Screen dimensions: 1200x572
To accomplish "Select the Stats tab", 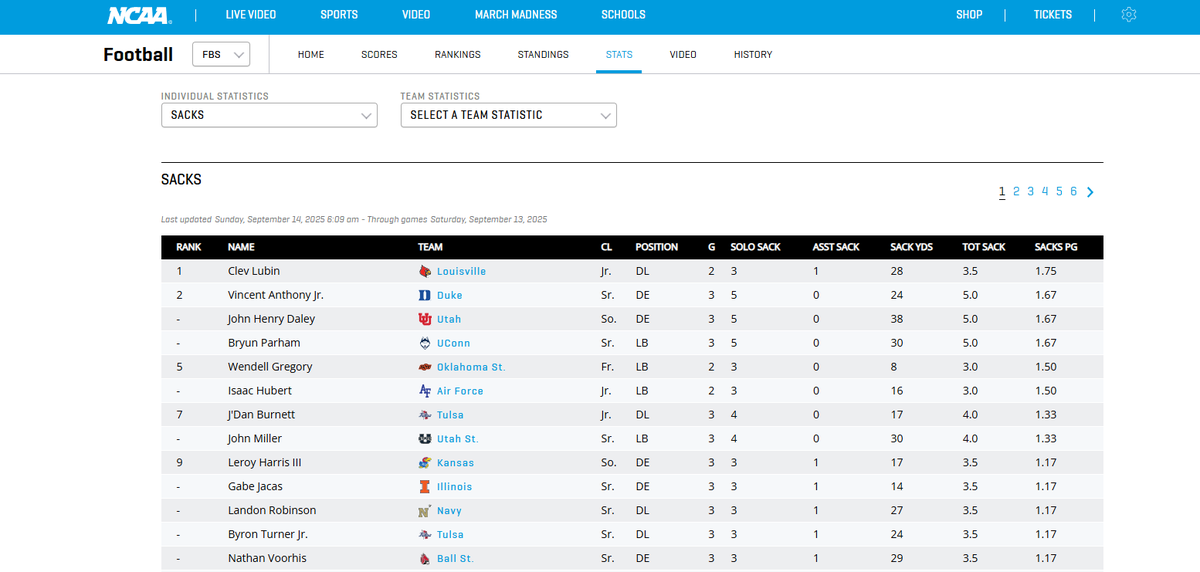I will click(x=619, y=55).
